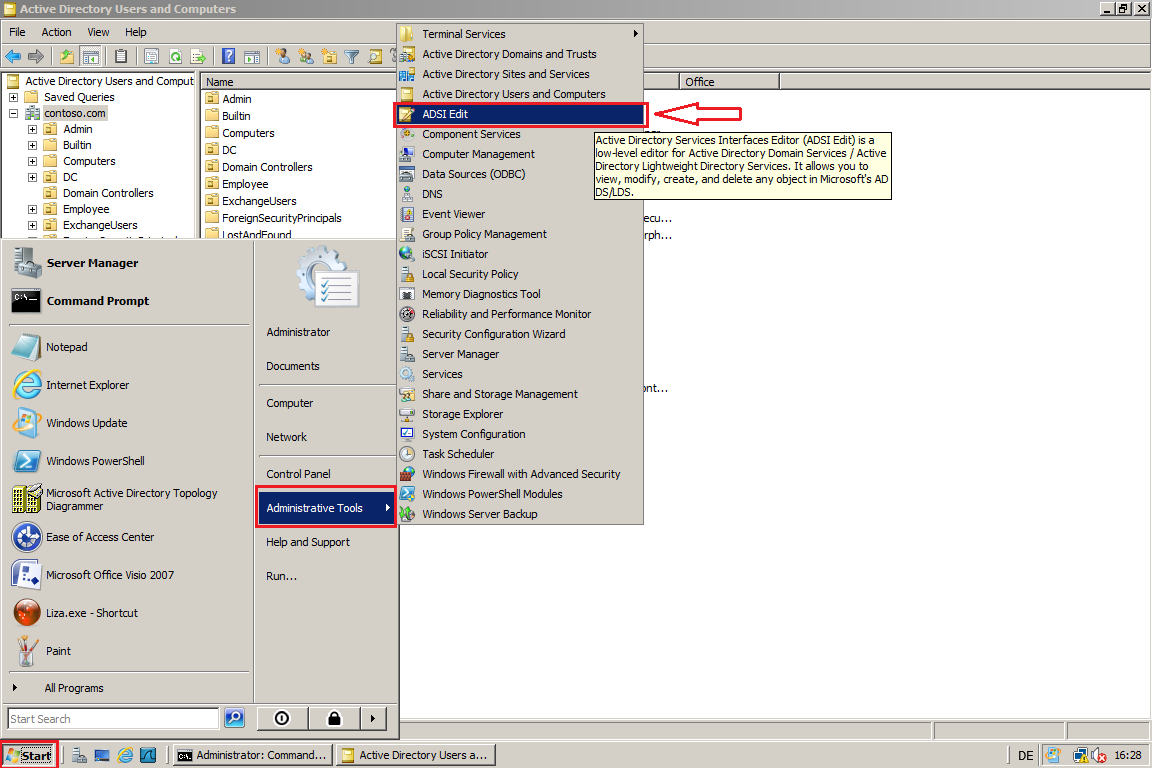Open Properties via toolbar icon
The height and width of the screenshot is (768, 1152).
tap(151, 56)
